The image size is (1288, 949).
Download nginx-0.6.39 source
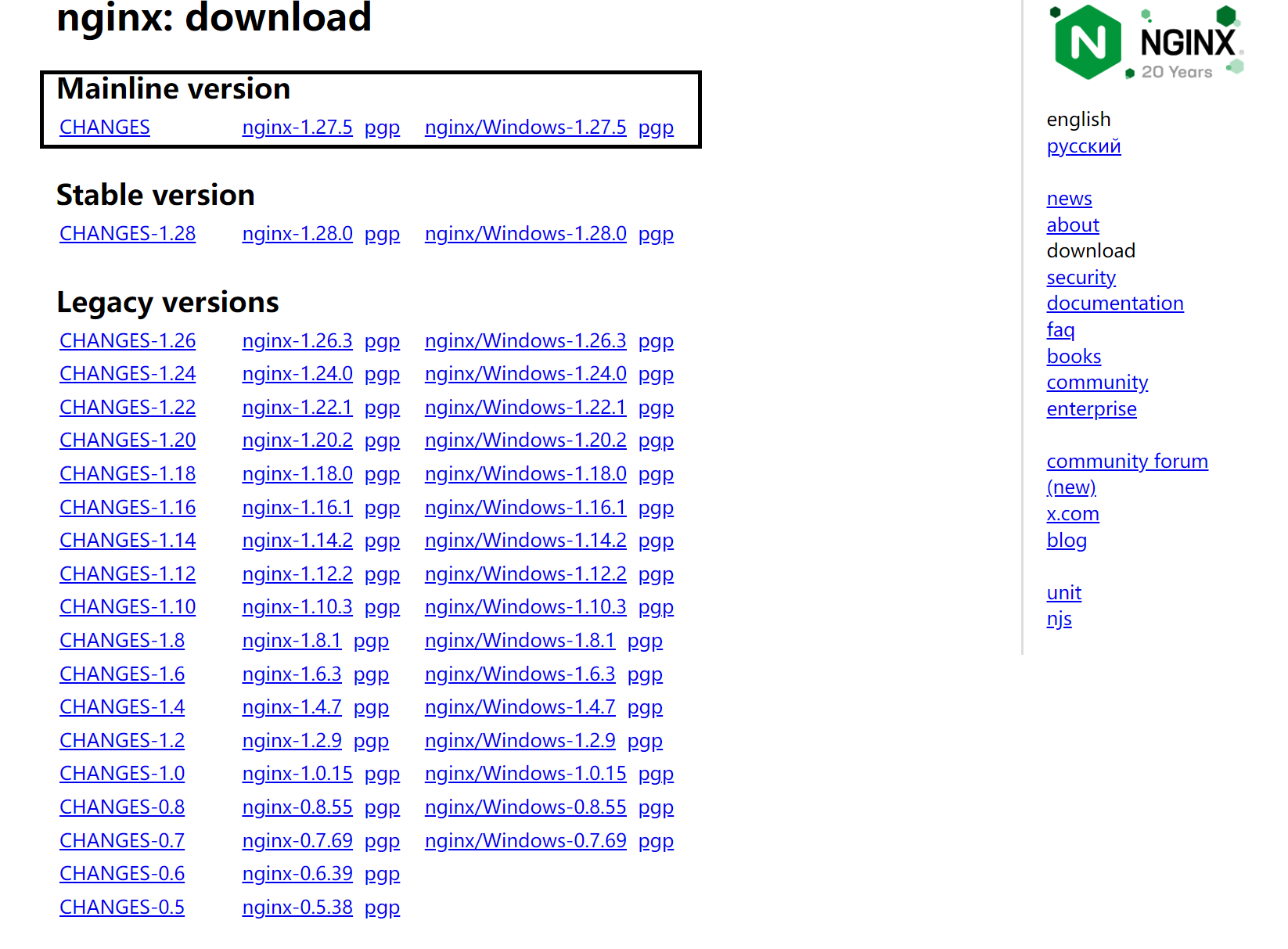point(297,874)
